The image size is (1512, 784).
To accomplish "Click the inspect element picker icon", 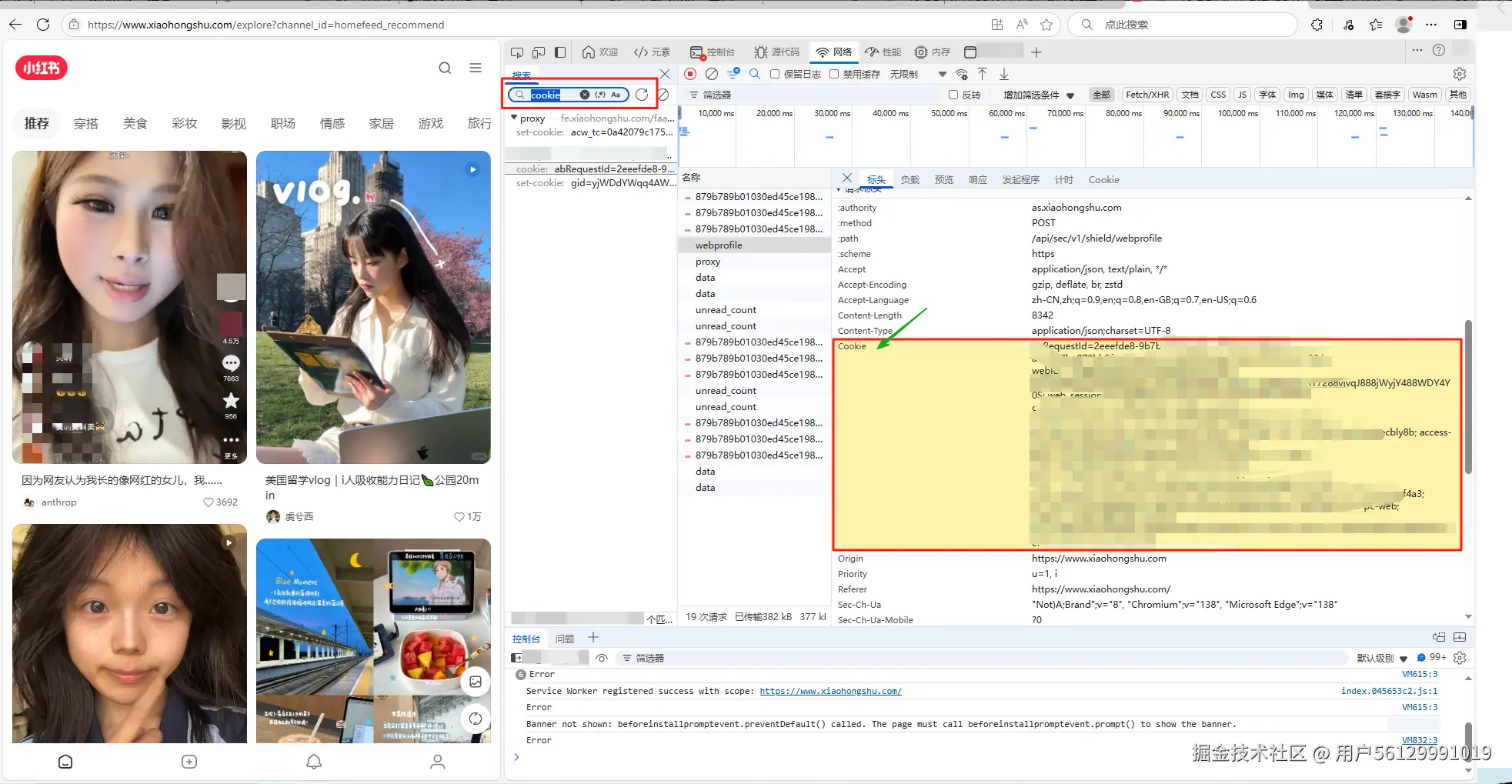I will 517,52.
